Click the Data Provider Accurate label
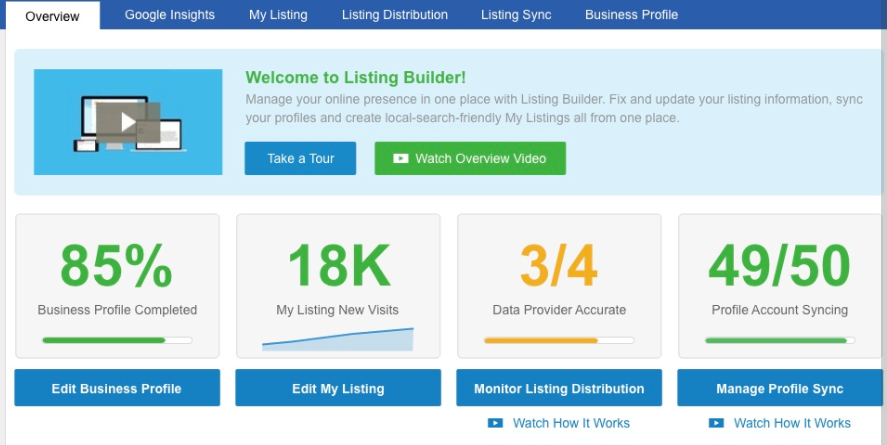 tap(559, 310)
